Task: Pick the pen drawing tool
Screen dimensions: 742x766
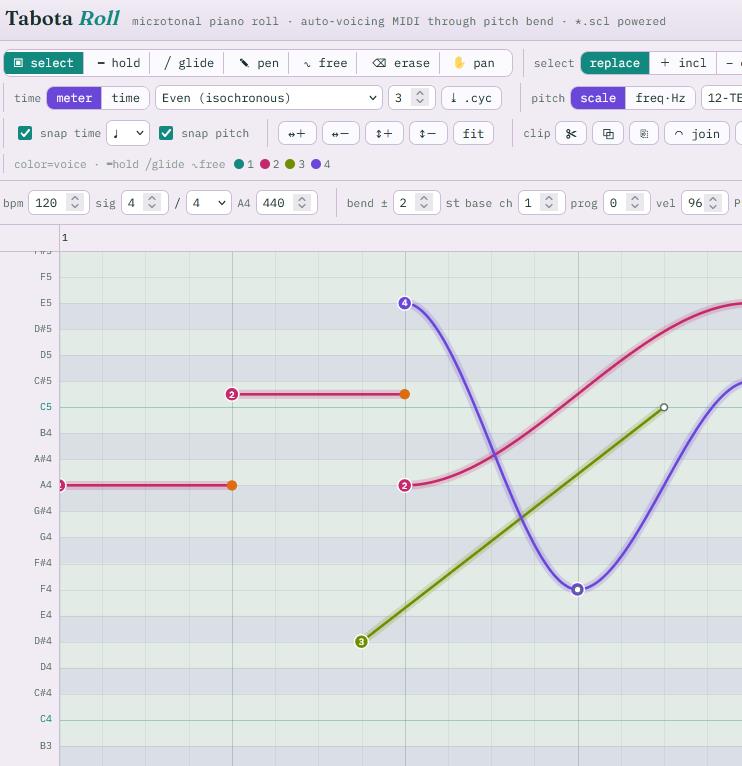Action: tap(259, 63)
